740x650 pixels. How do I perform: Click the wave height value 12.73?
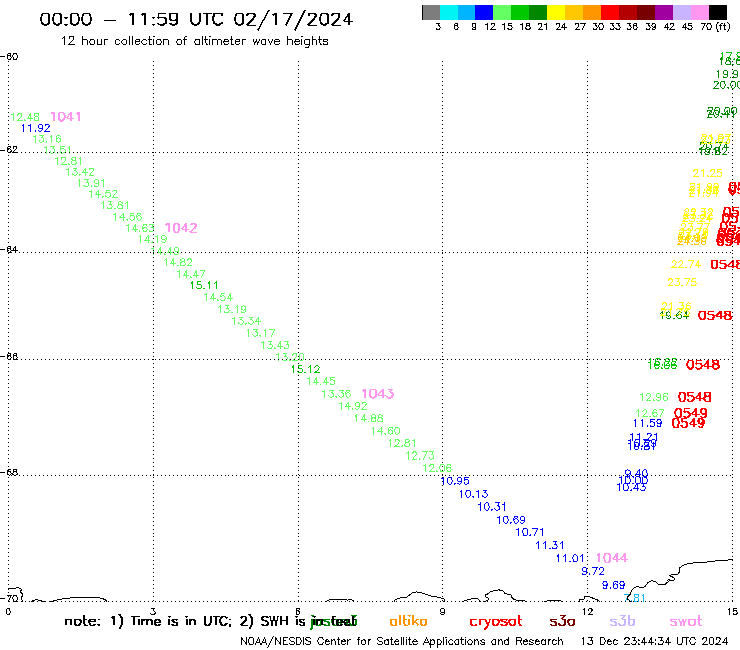(x=420, y=456)
